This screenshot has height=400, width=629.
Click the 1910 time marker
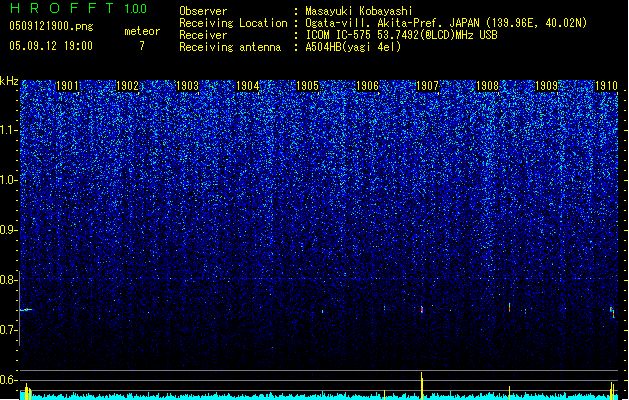point(606,86)
